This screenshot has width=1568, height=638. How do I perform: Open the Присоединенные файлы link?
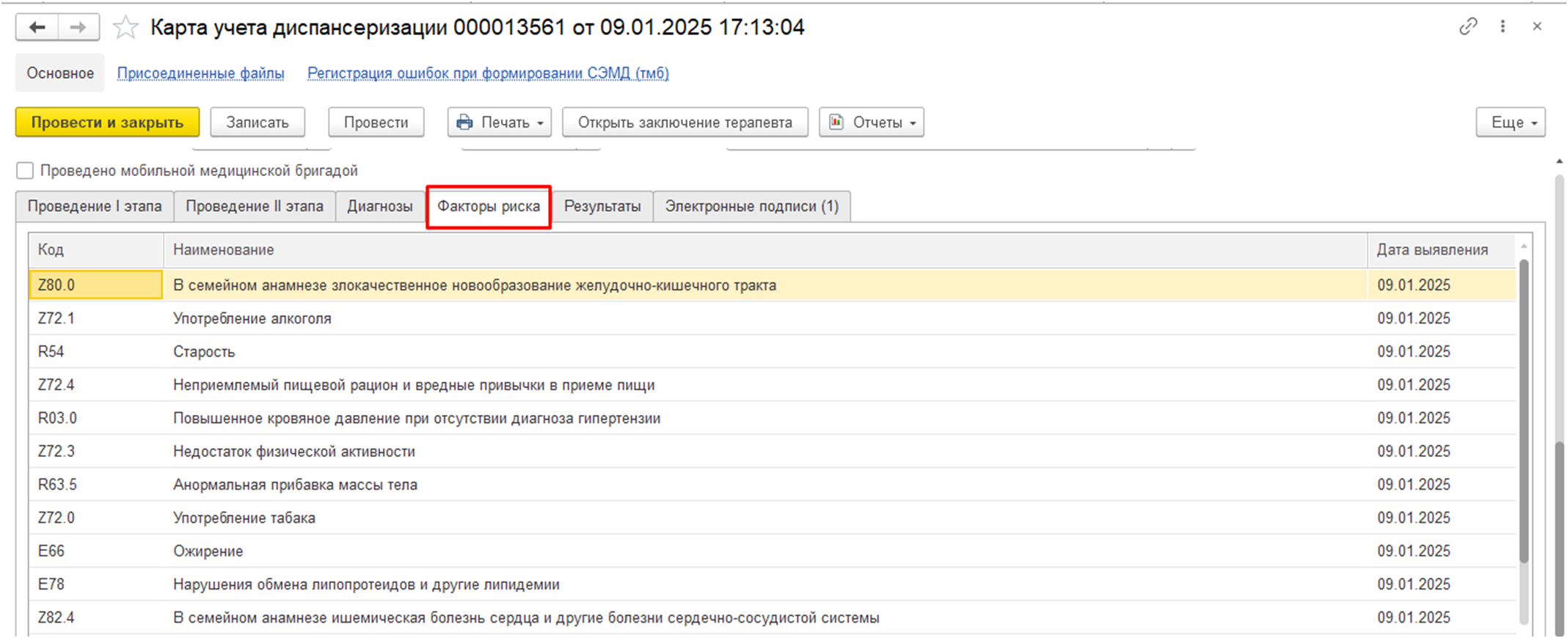coord(200,73)
